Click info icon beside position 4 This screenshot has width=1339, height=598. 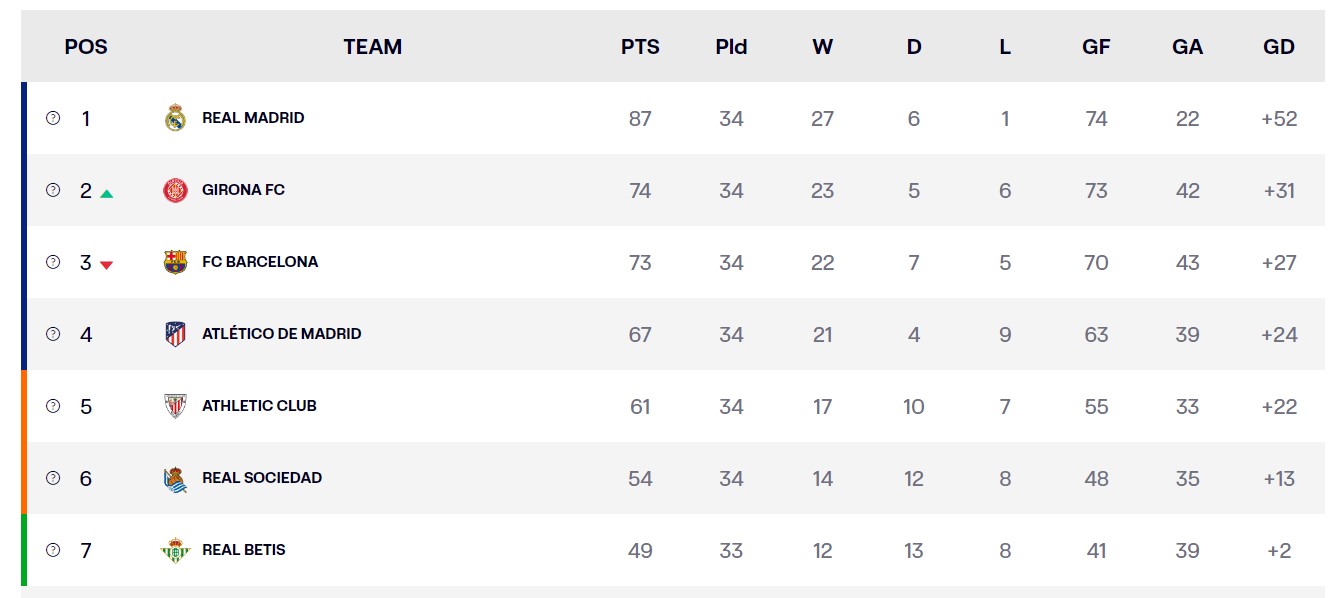click(x=53, y=334)
